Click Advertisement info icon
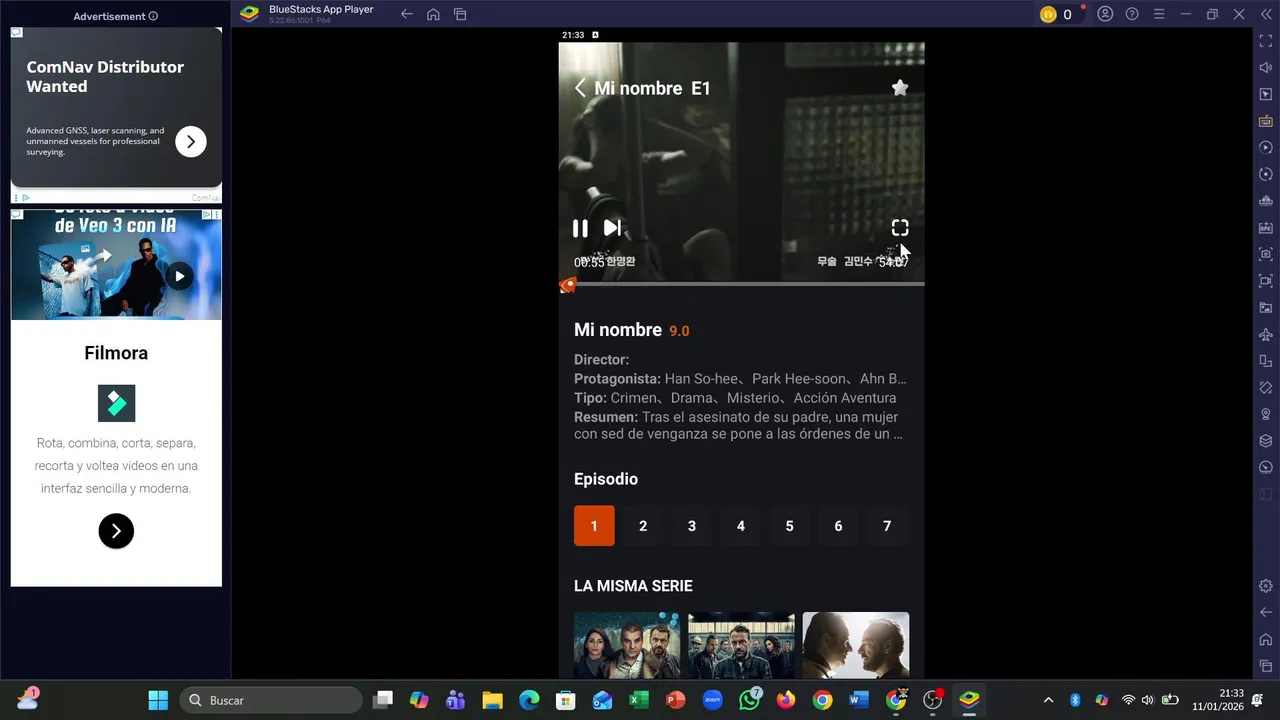1280x720 pixels. (153, 16)
